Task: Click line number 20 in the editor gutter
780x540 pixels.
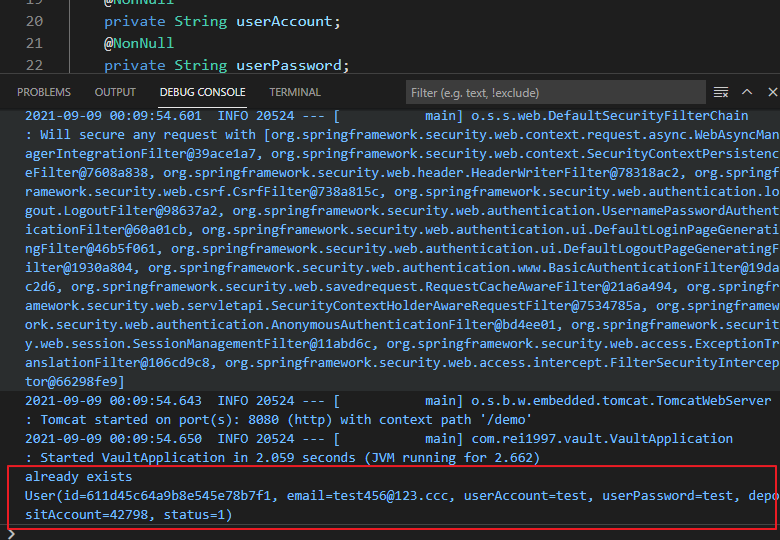Action: (x=34, y=21)
